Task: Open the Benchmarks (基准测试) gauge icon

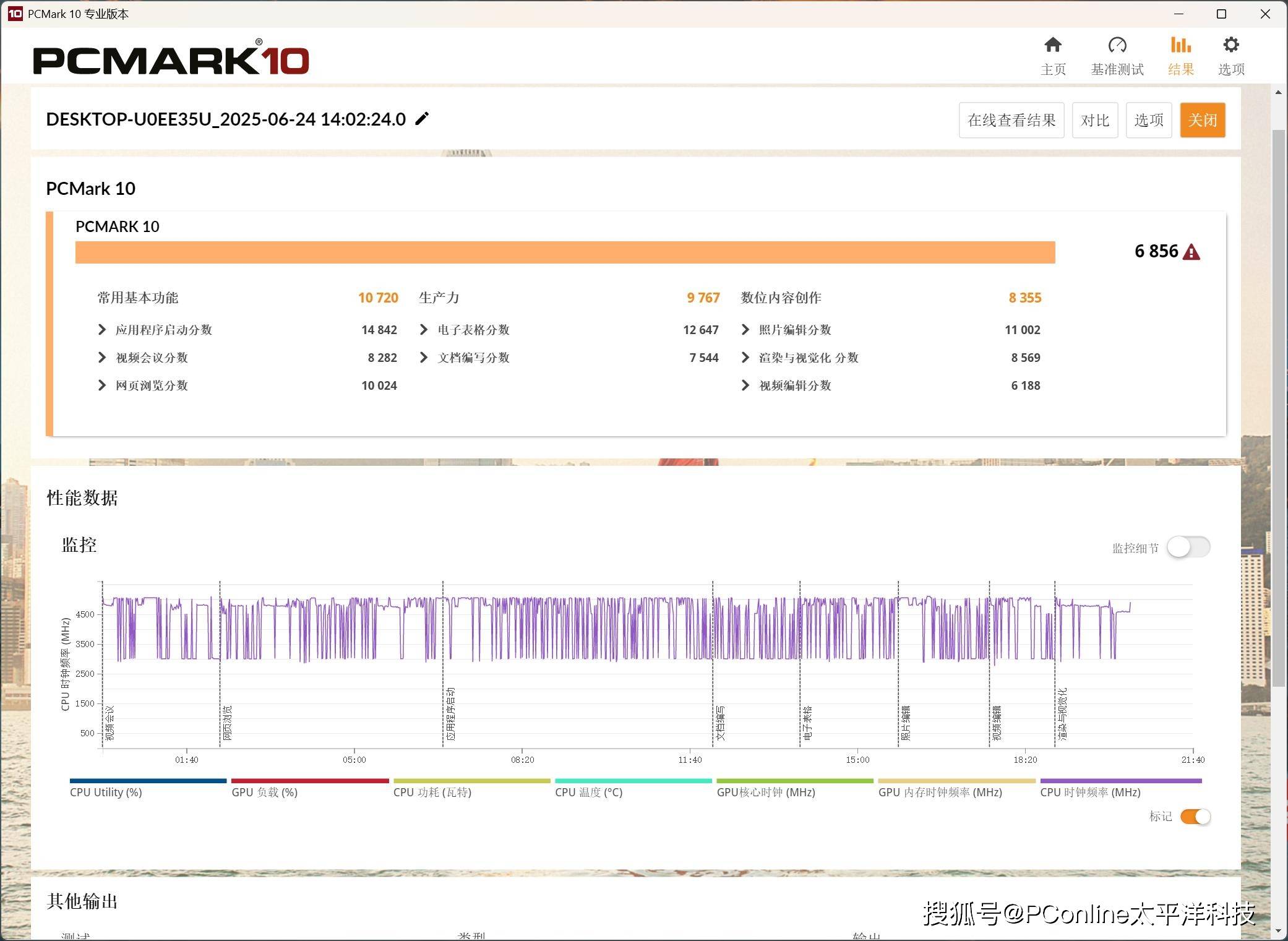Action: click(1117, 45)
